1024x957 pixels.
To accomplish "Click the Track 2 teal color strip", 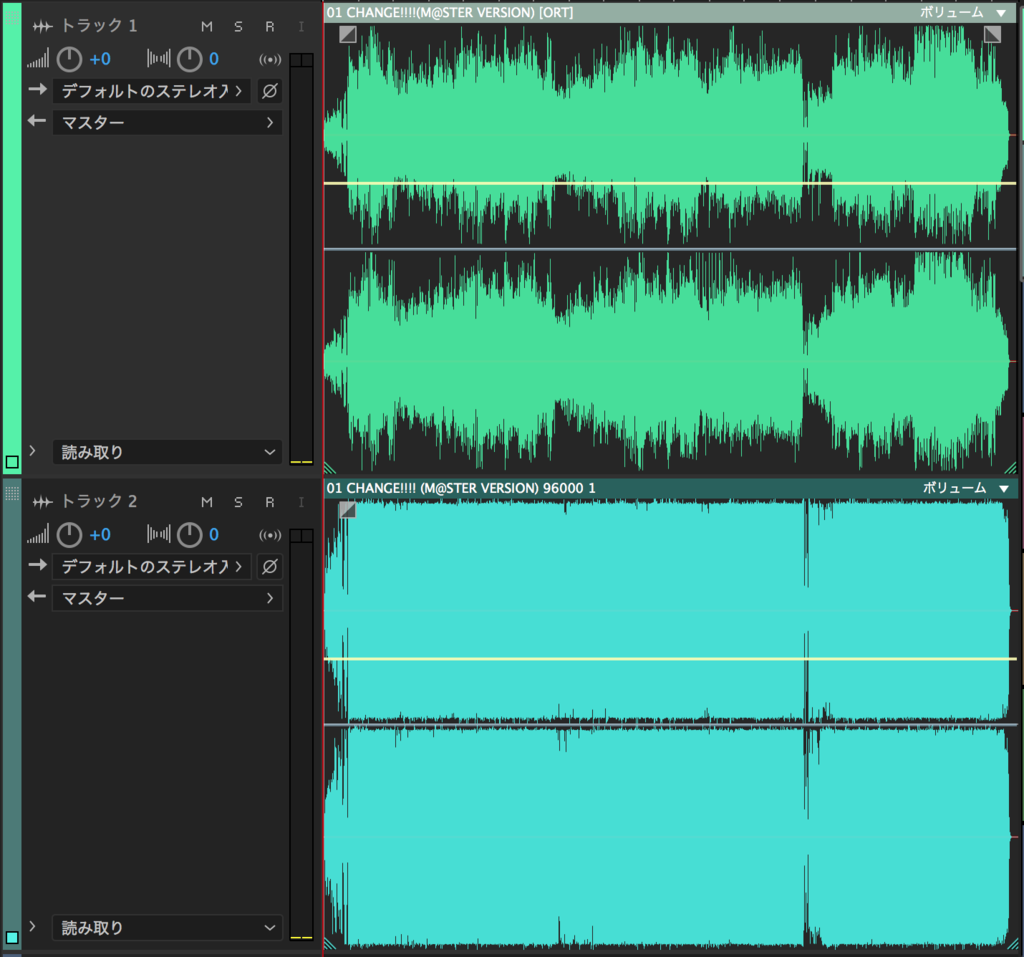I will [x=12, y=713].
